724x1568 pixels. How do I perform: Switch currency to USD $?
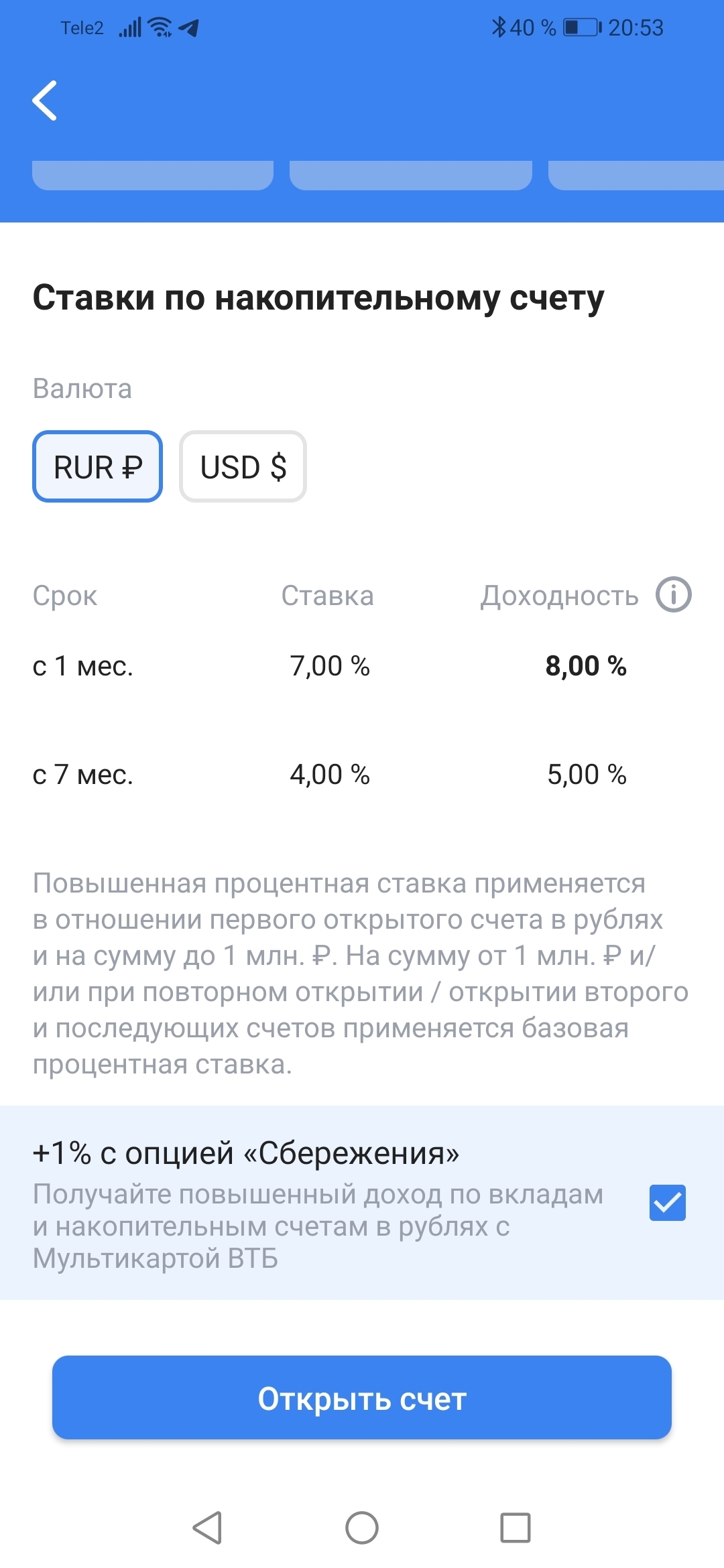[x=243, y=466]
